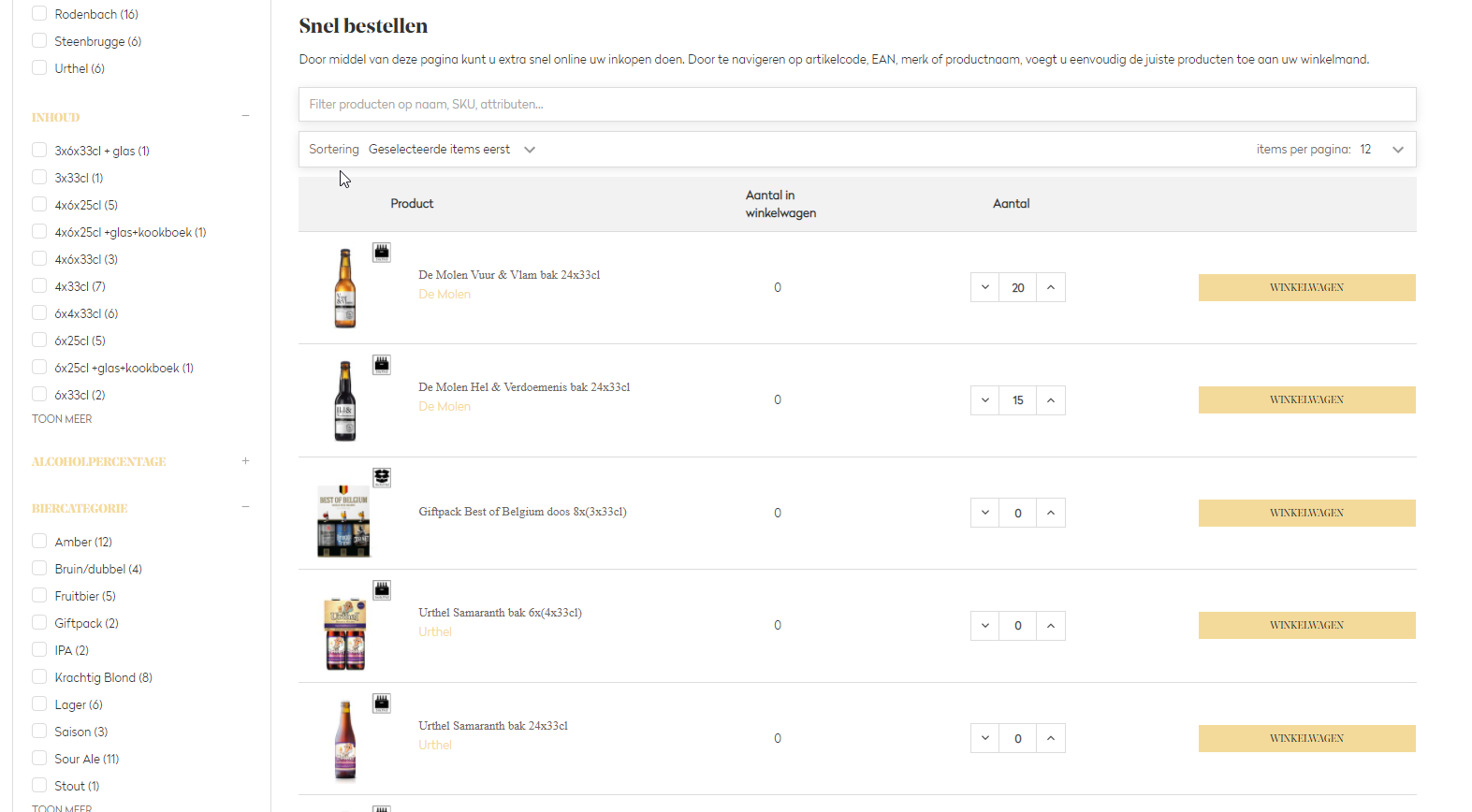This screenshot has height=812, width=1472.
Task: Open De Molen Hel & Verdoemenis product title
Action: [x=524, y=387]
